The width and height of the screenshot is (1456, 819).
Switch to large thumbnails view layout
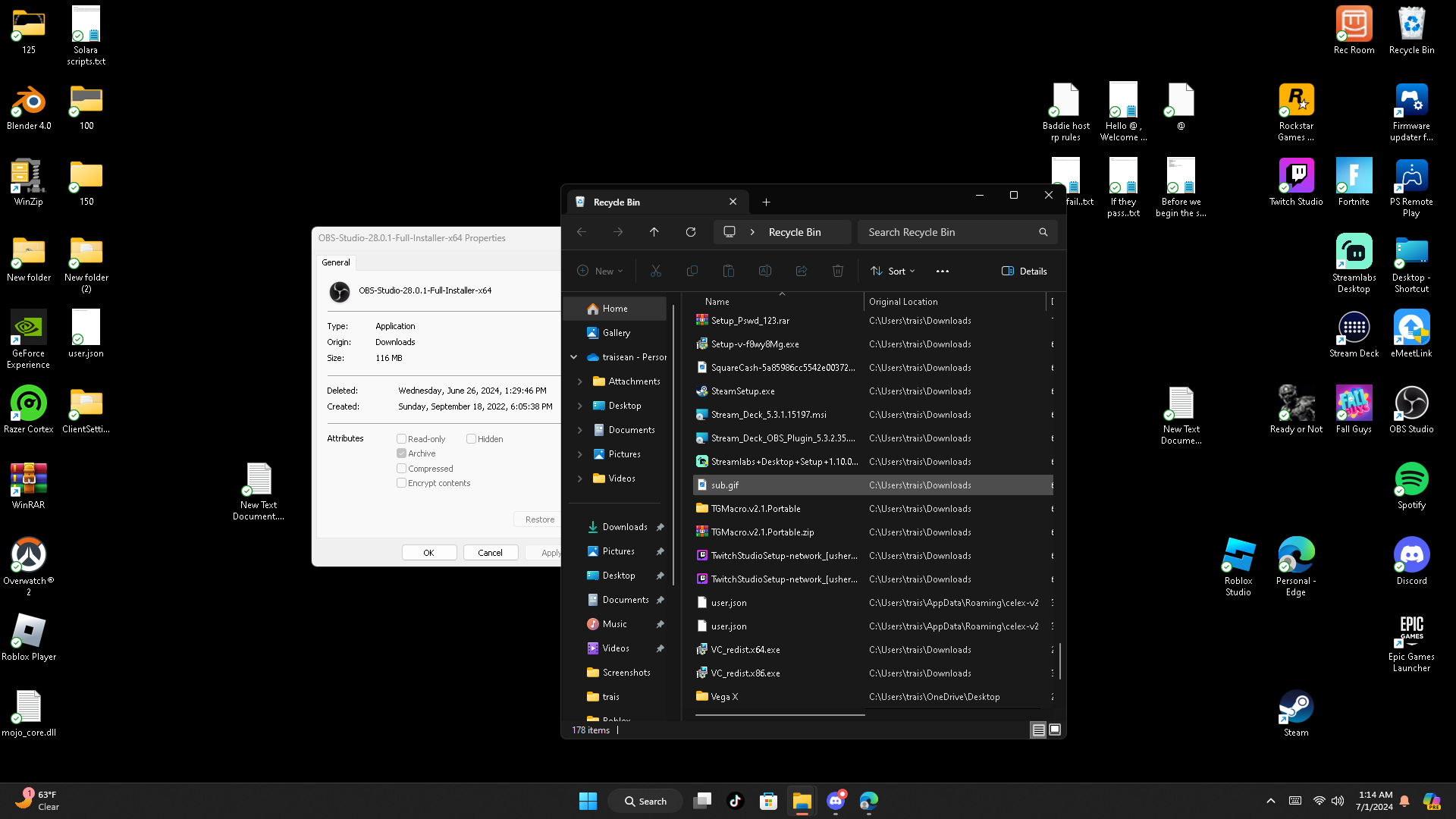pyautogui.click(x=1055, y=730)
